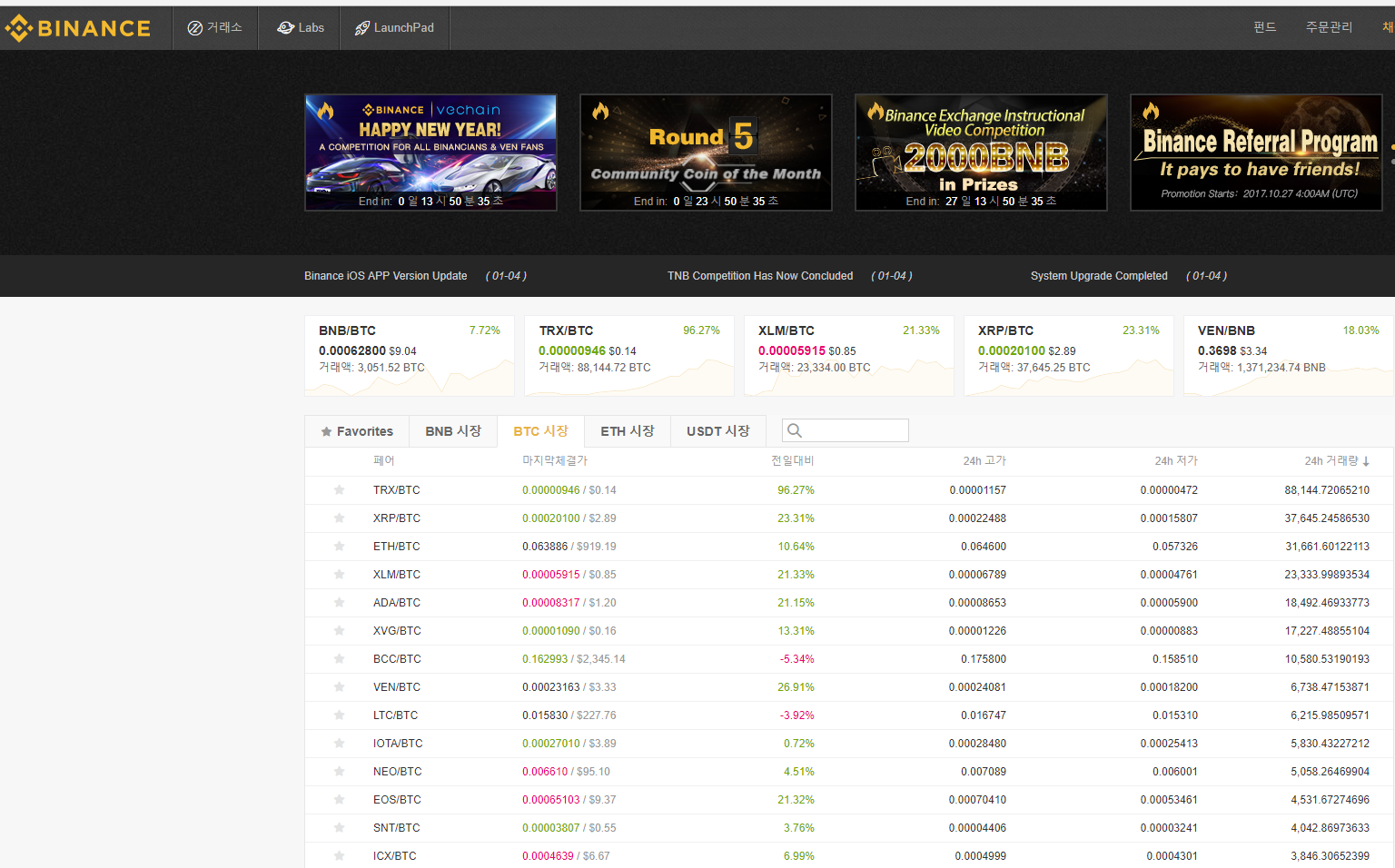Open the BNB/BTC ticker card
The height and width of the screenshot is (868, 1395).
(410, 356)
